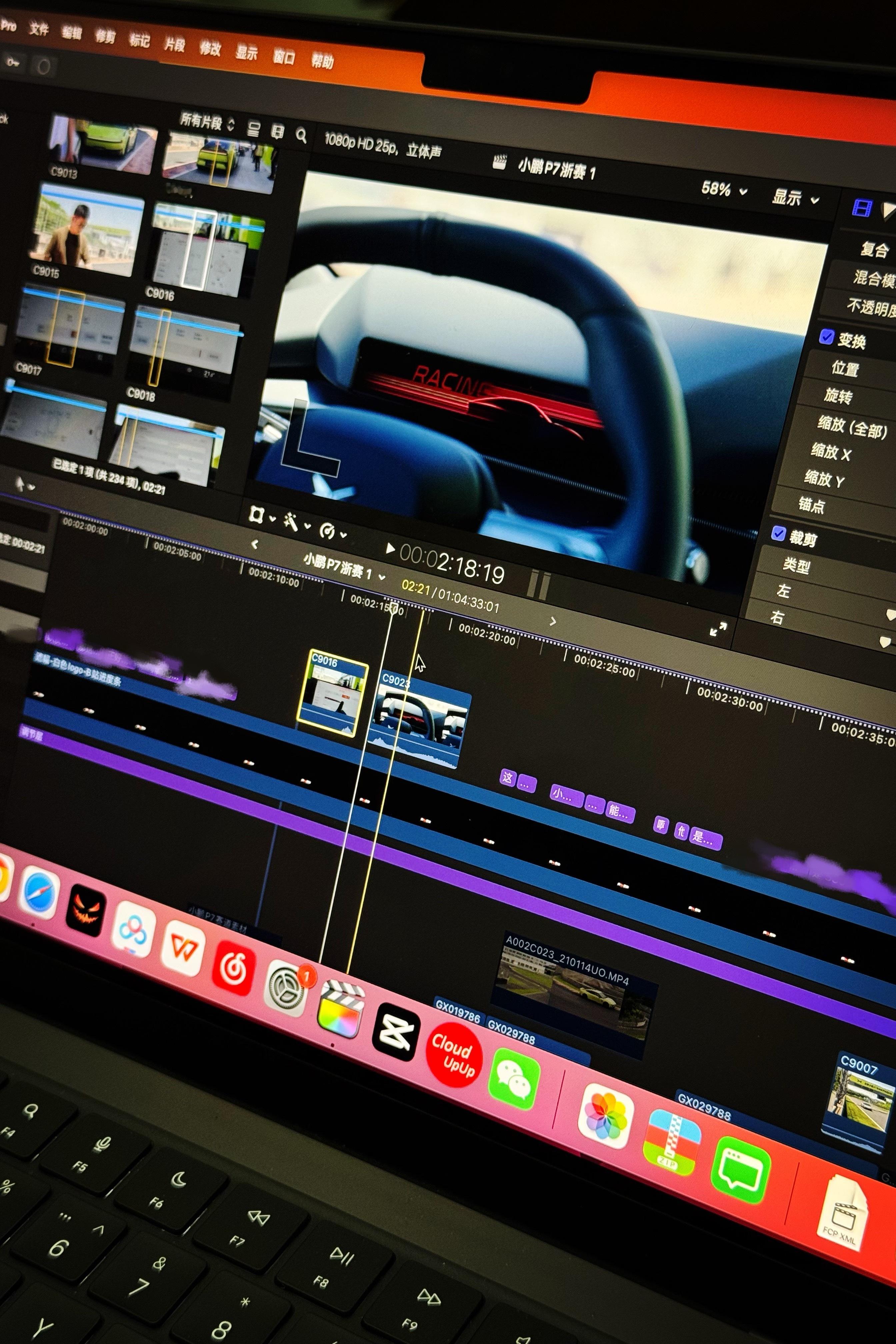Open the 修改 menu
Screen dimensions: 896x1344
(x=210, y=48)
